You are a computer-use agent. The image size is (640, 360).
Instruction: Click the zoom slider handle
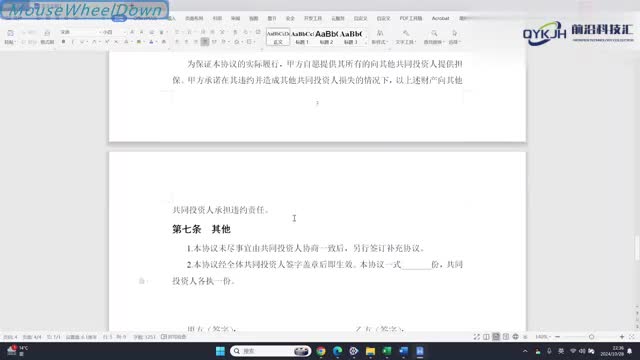pyautogui.click(x=591, y=337)
